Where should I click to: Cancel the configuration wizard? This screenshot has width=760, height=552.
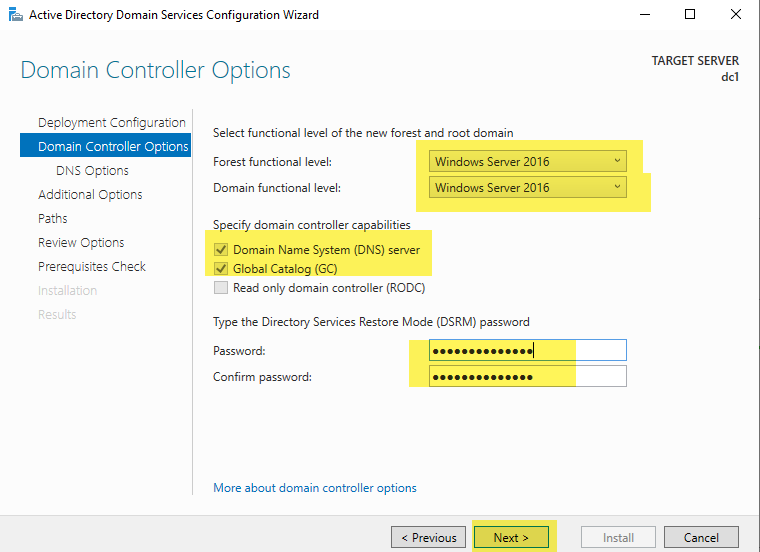[x=701, y=537]
